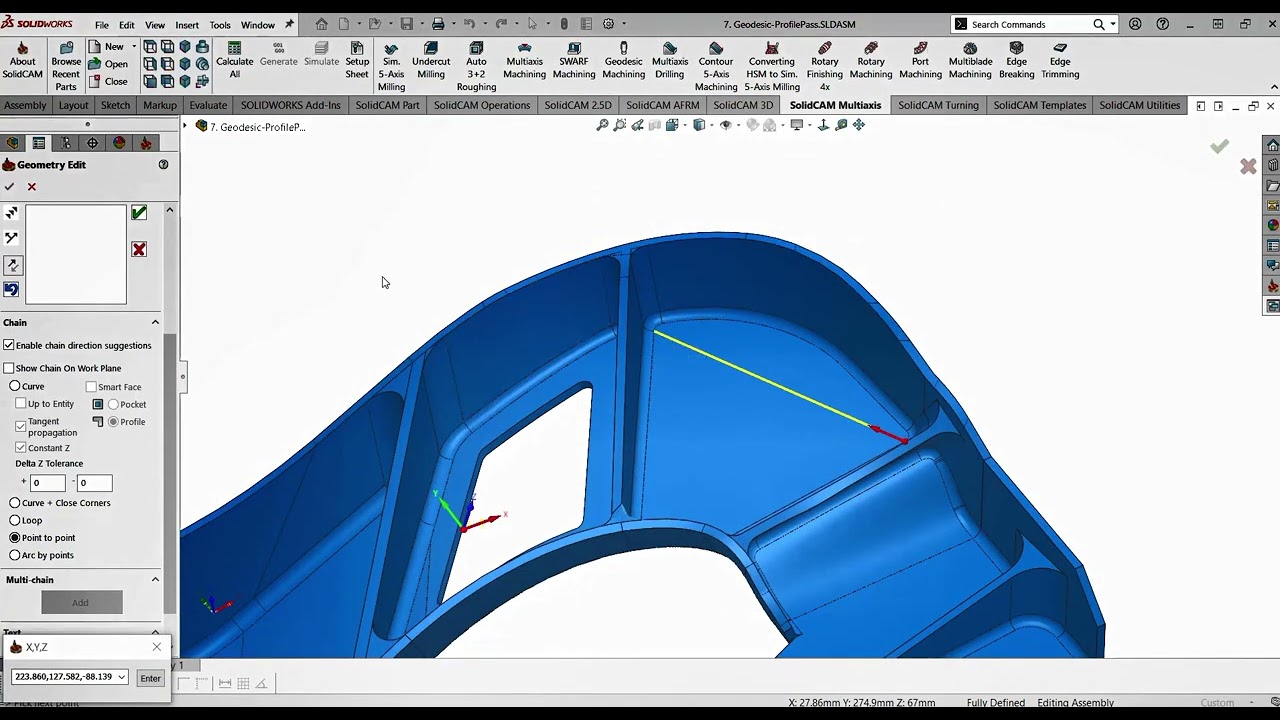Open Sim. 5-Axis Milling operation

click(x=391, y=66)
